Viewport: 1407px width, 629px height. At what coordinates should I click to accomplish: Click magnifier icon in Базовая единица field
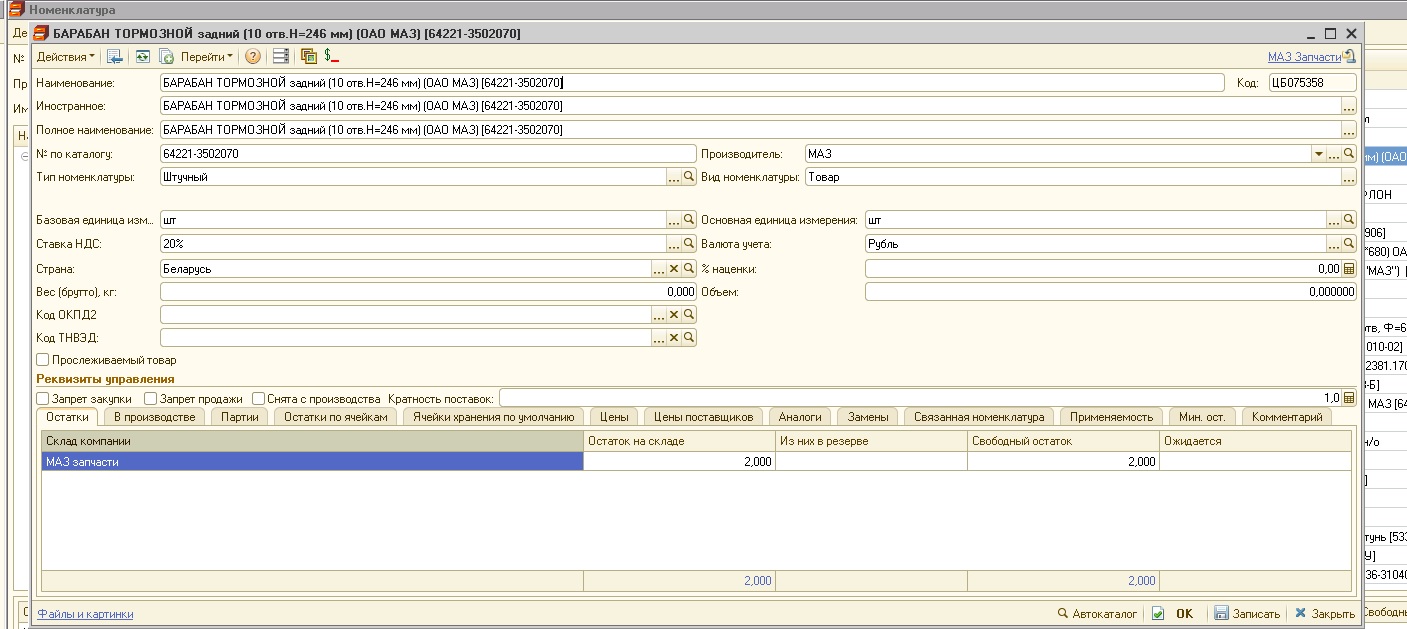[x=689, y=220]
